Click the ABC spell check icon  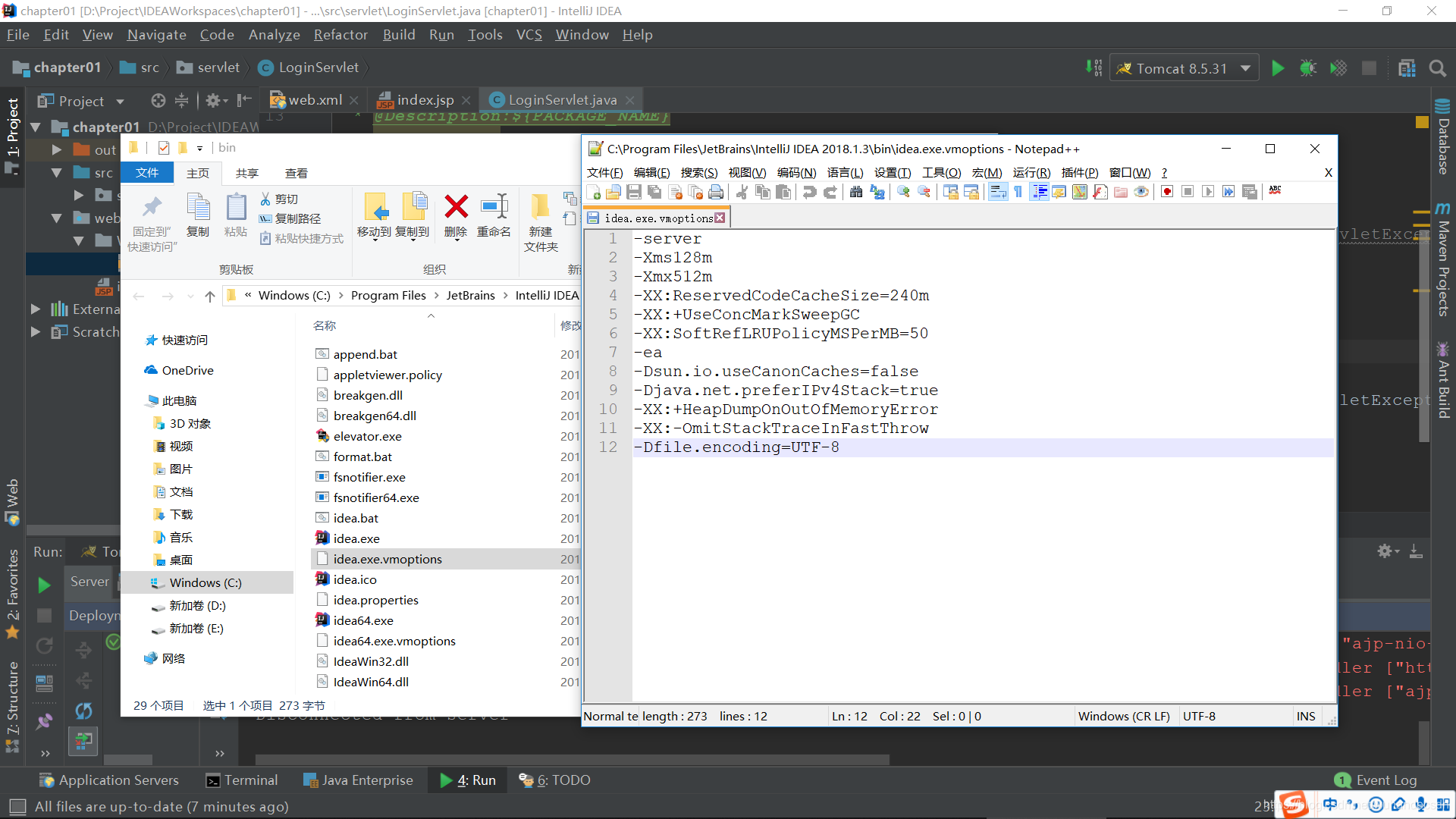[1276, 191]
